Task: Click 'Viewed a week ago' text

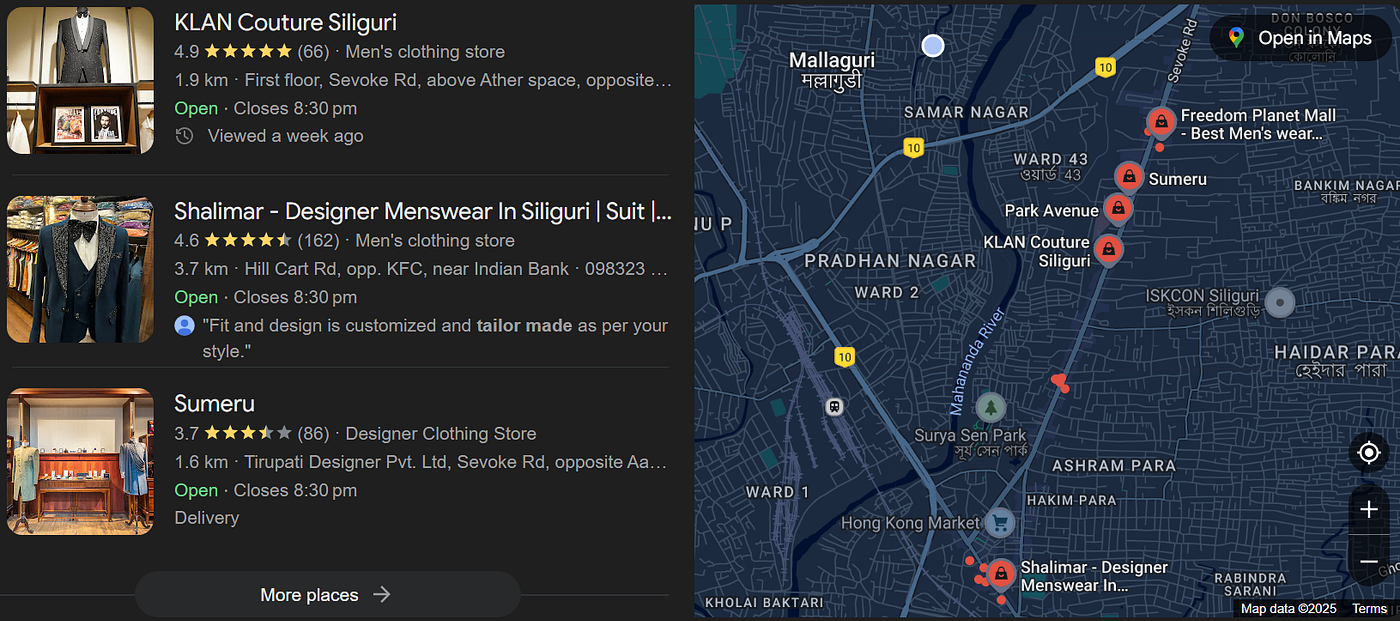Action: pos(285,136)
